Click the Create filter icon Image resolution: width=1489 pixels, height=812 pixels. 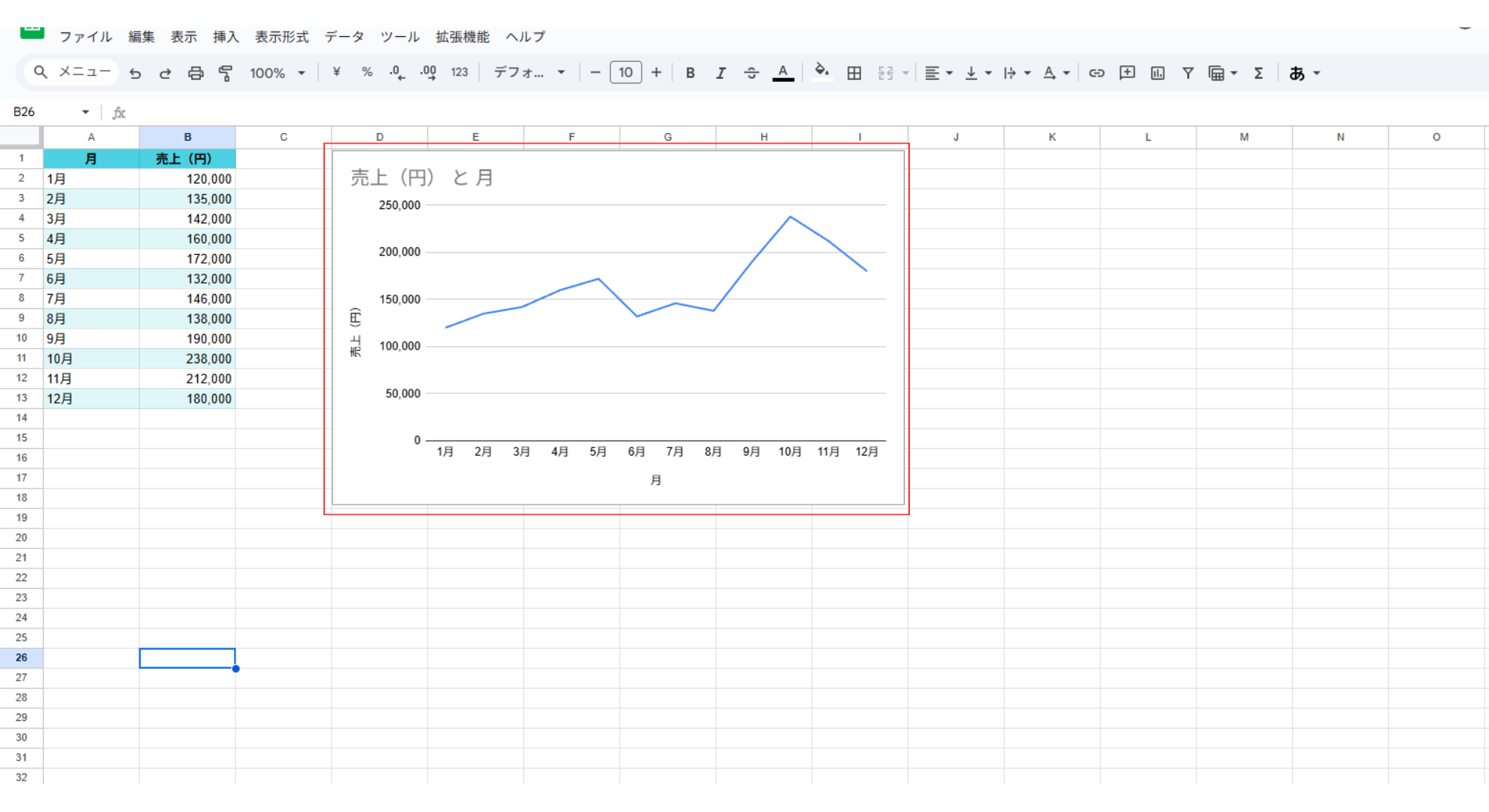1187,73
